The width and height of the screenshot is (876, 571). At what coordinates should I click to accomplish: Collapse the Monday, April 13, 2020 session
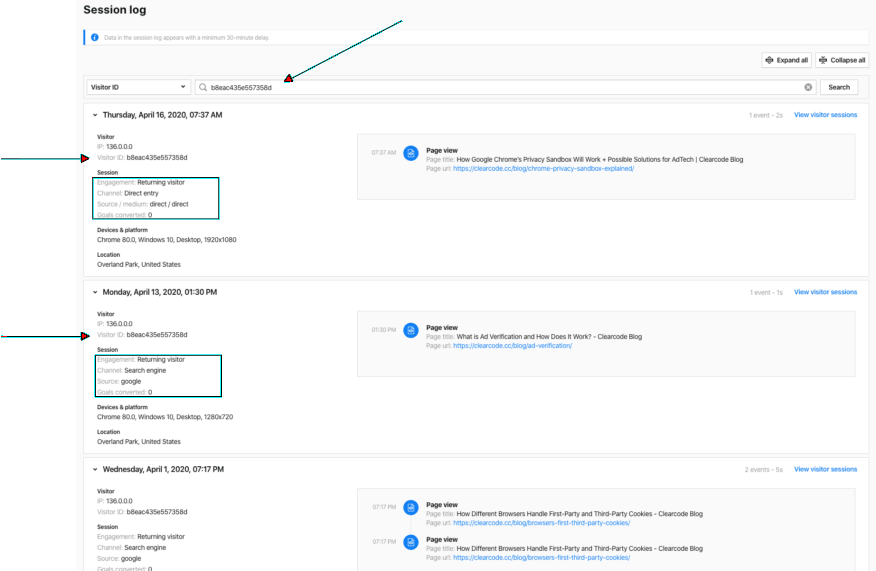94,292
